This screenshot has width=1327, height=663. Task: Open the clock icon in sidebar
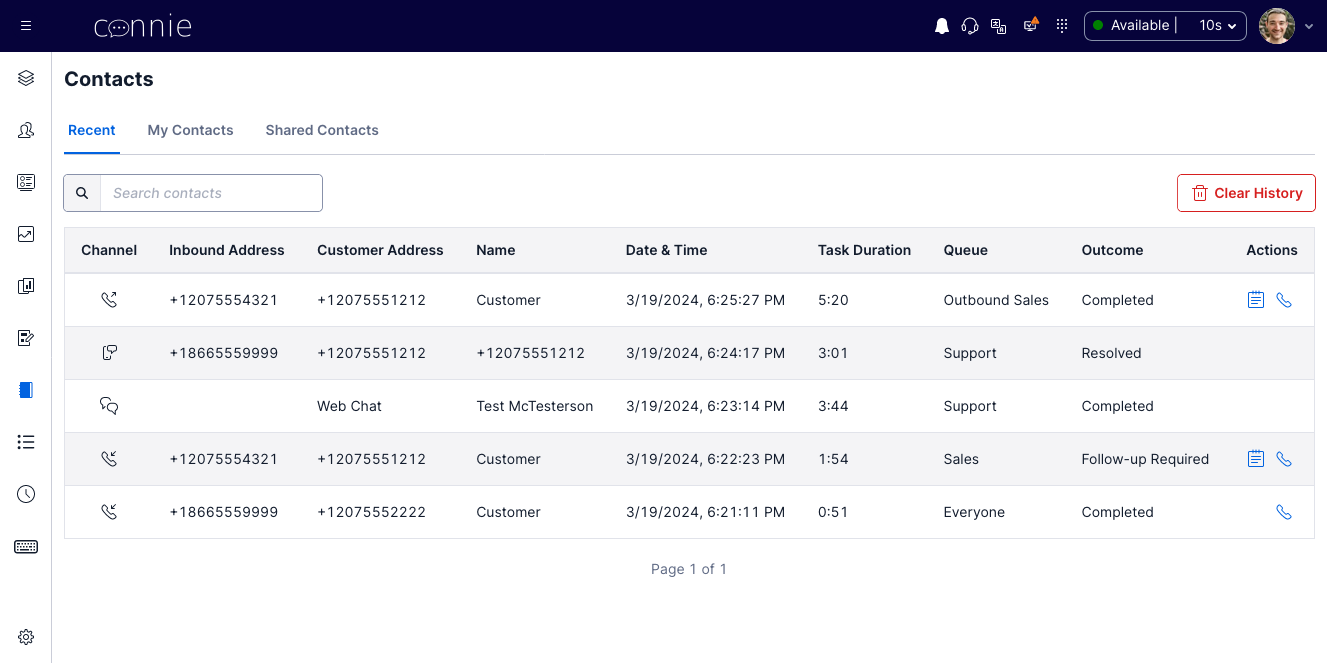26,494
